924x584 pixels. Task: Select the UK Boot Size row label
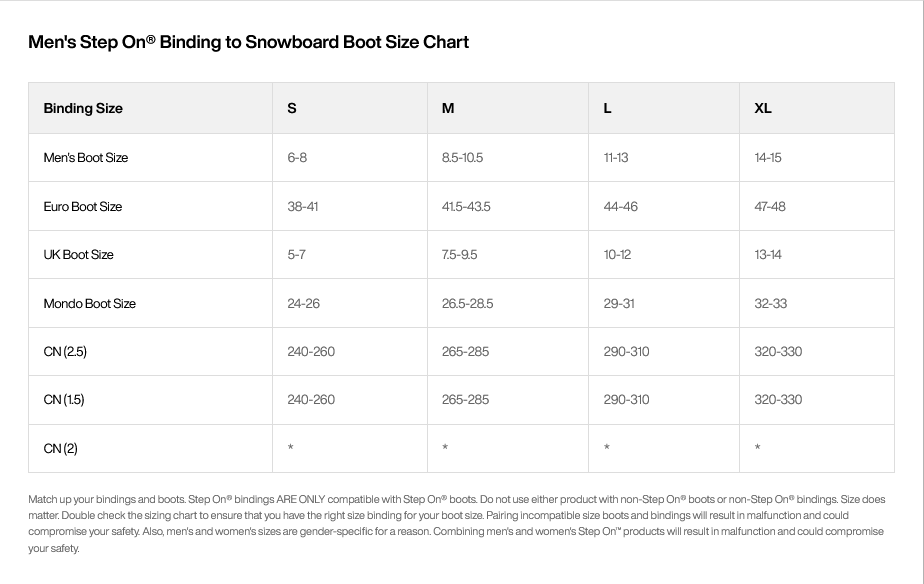point(78,255)
